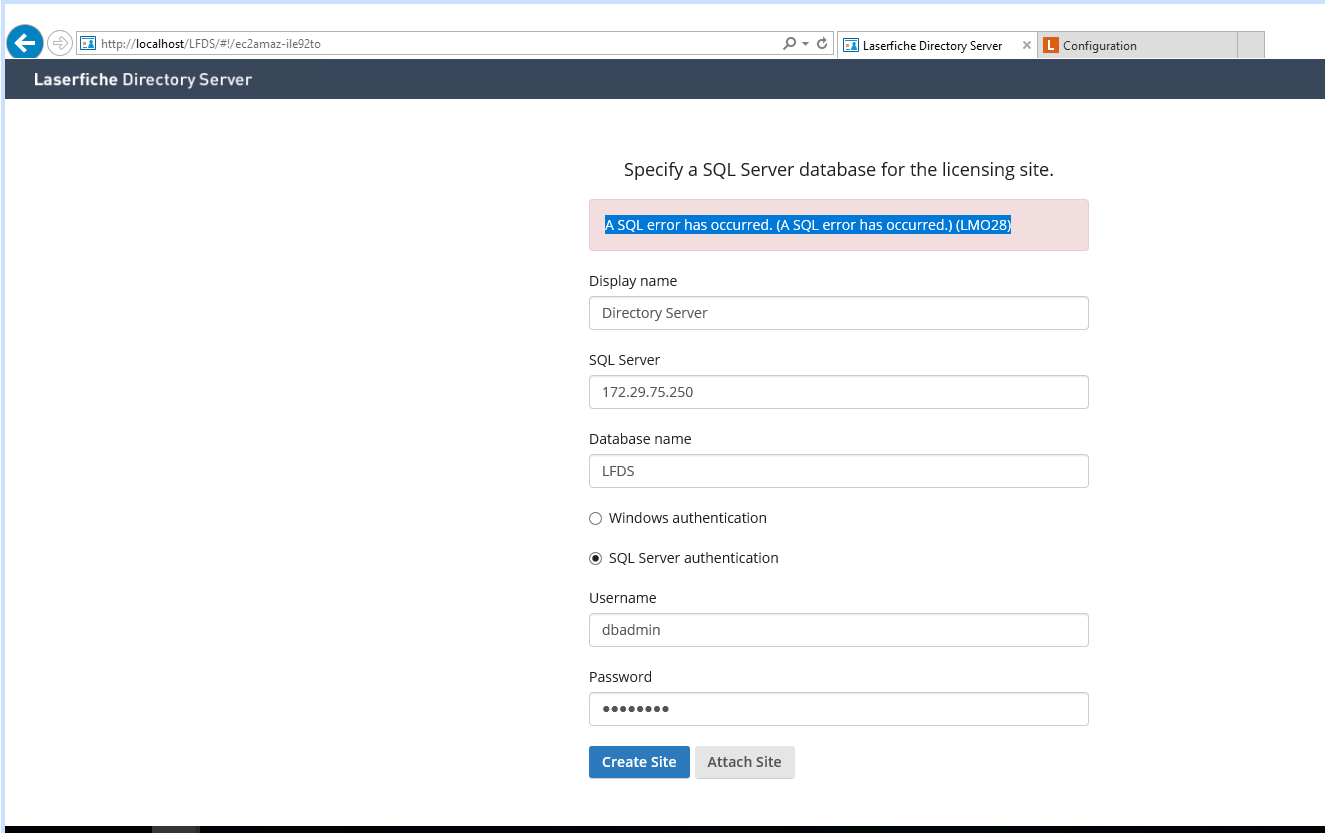
Task: Click the orange Configuration tab icon
Action: click(1050, 45)
